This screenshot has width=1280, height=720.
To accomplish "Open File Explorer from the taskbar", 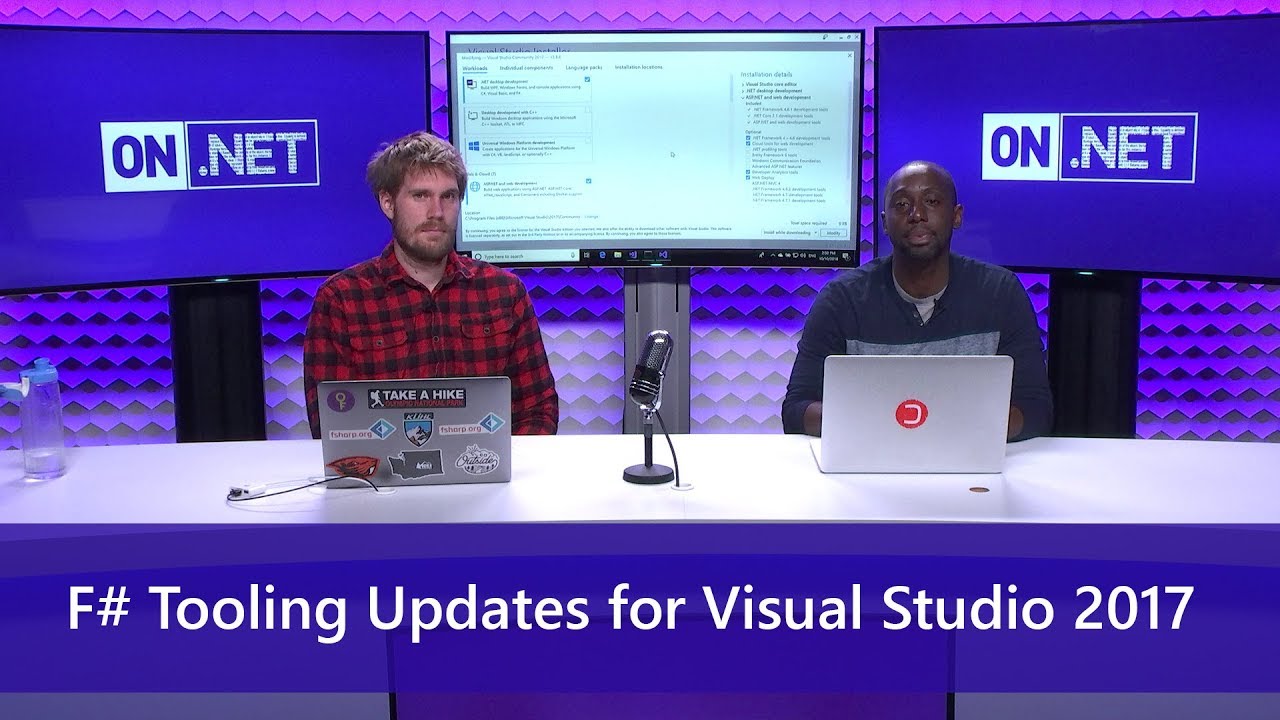I will pos(618,255).
